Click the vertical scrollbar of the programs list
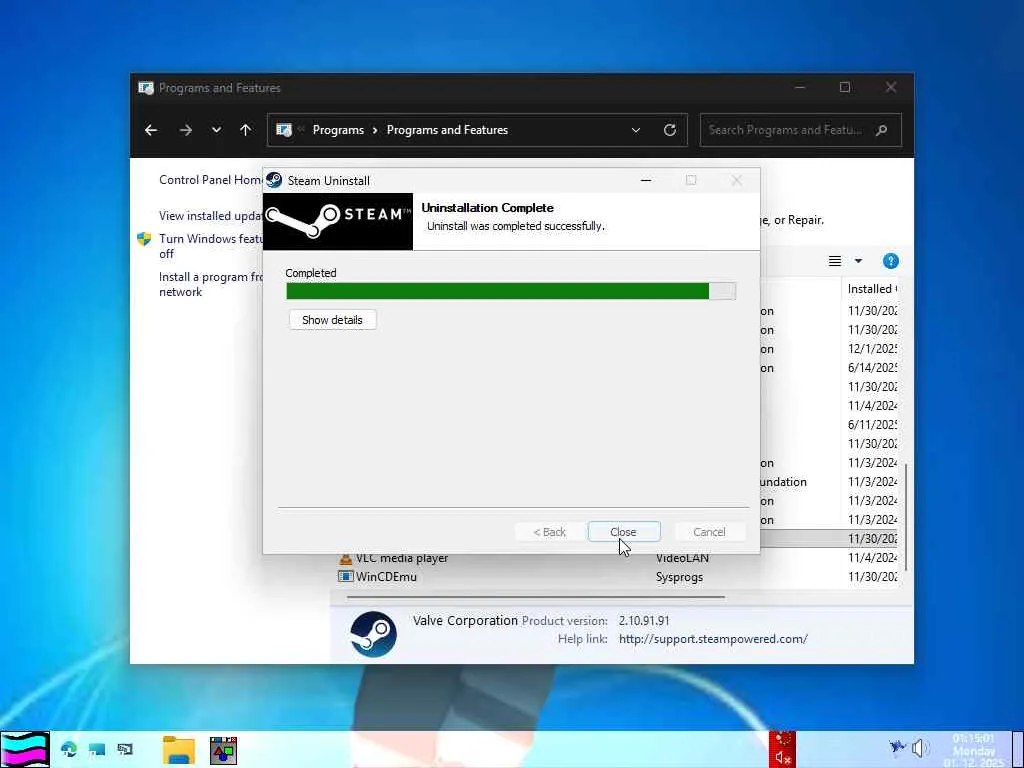This screenshot has height=768, width=1024. point(905,516)
